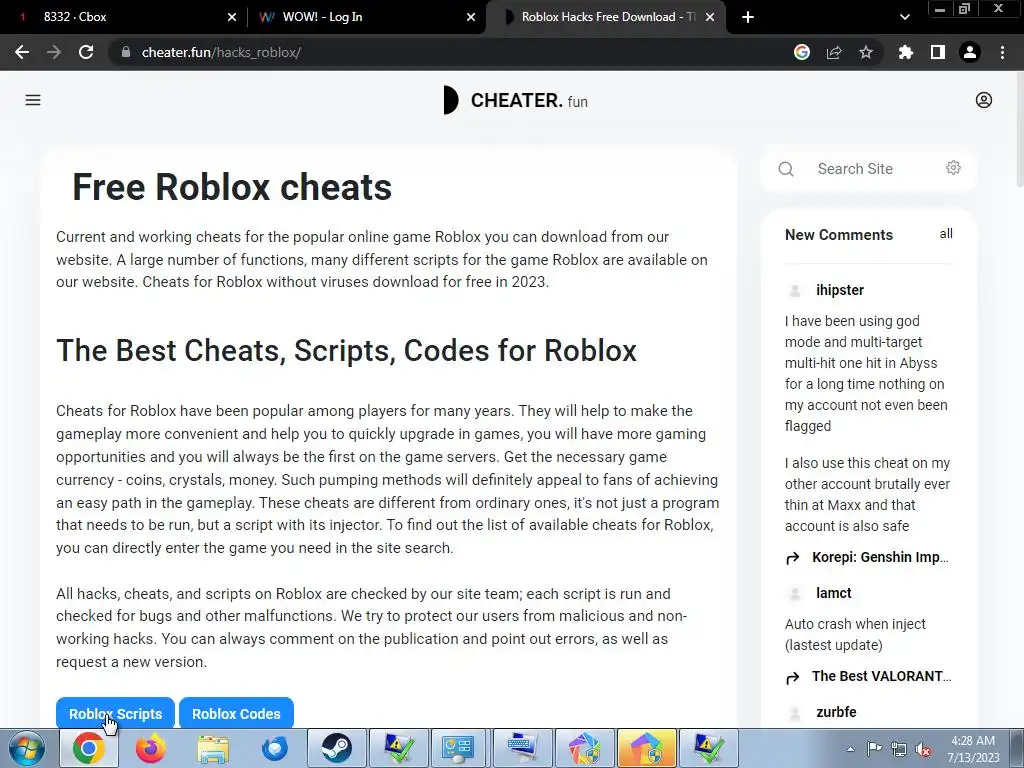Close the Roblox Hacks tab
Image resolution: width=1024 pixels, height=768 pixels.
click(x=710, y=17)
